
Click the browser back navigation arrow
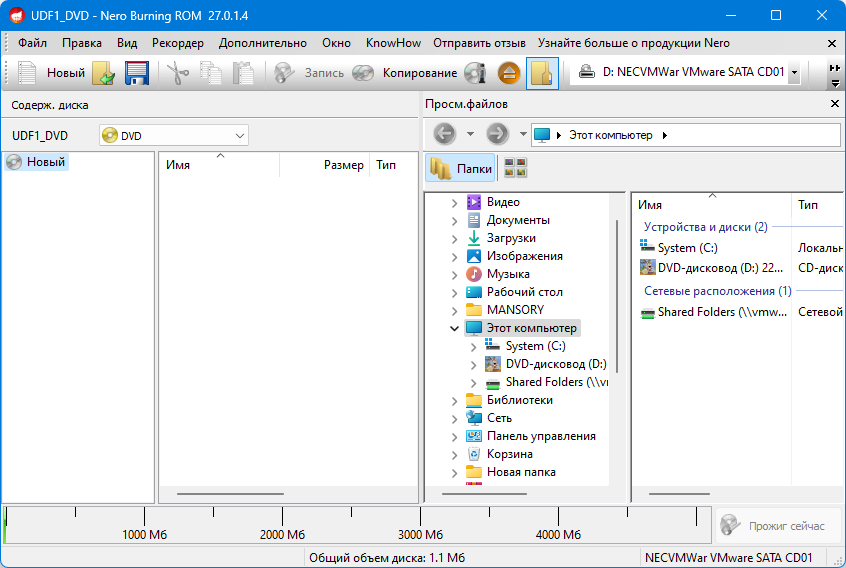(x=444, y=135)
